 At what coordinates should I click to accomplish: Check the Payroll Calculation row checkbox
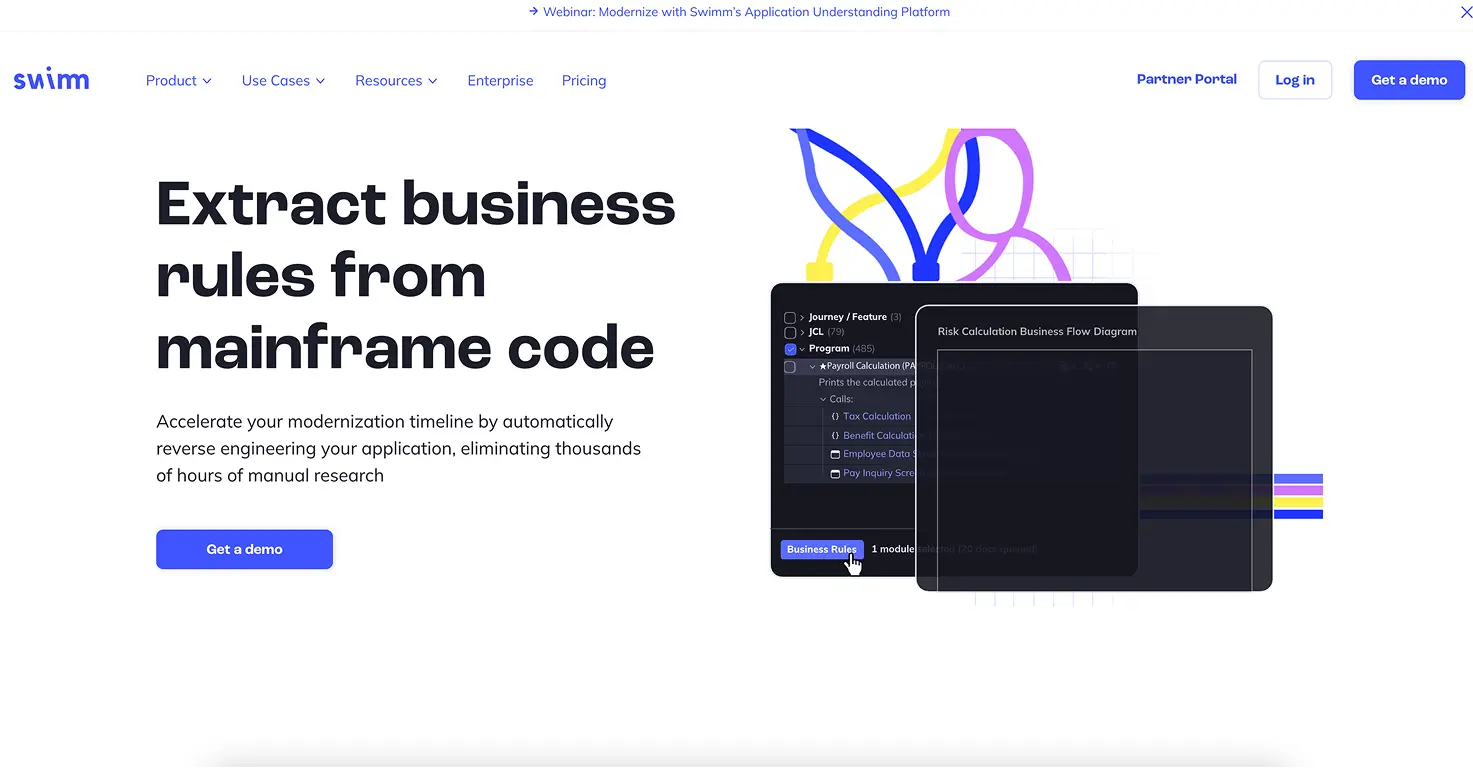tap(790, 367)
